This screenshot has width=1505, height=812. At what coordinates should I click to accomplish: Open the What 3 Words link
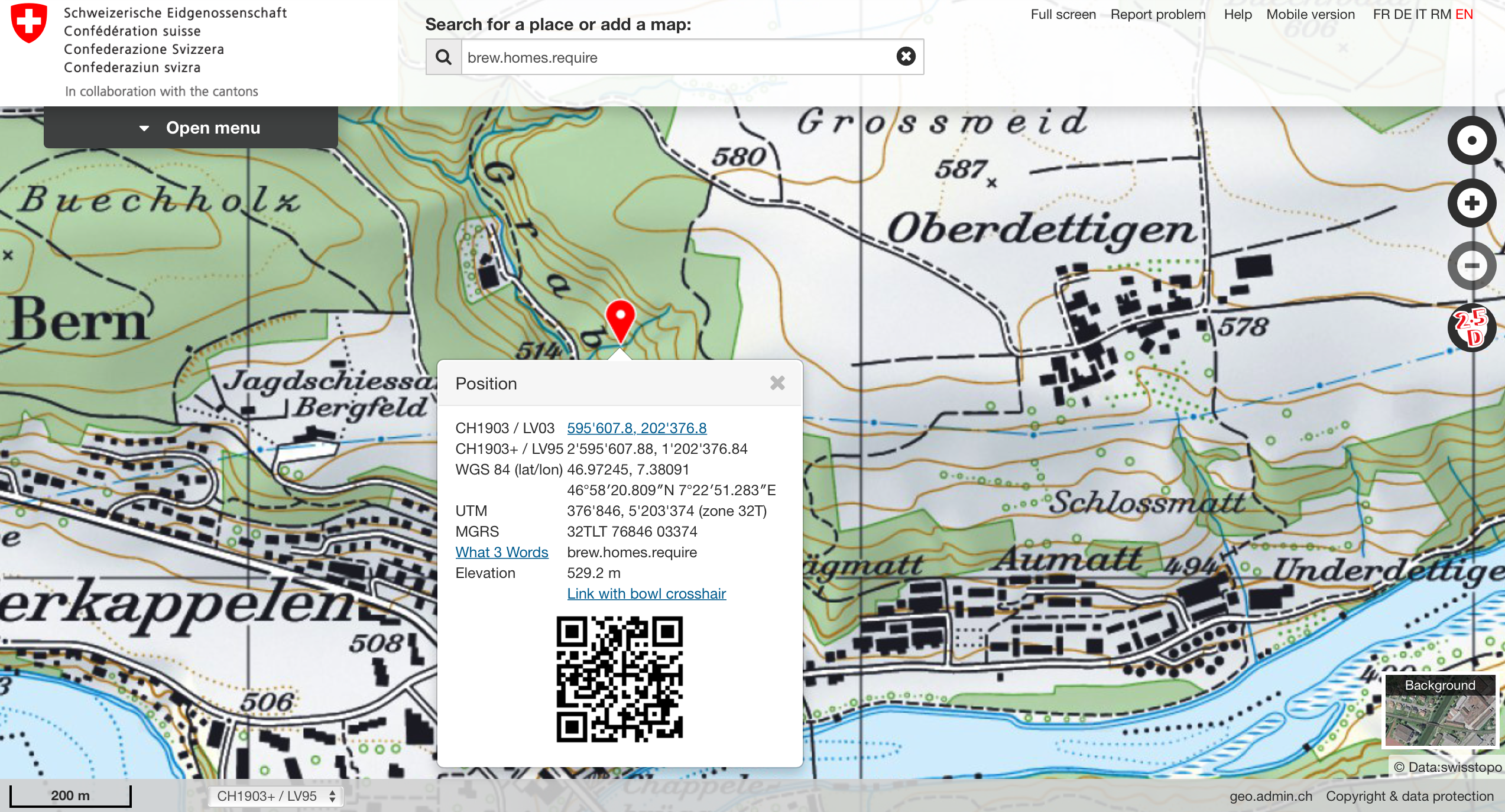[502, 552]
